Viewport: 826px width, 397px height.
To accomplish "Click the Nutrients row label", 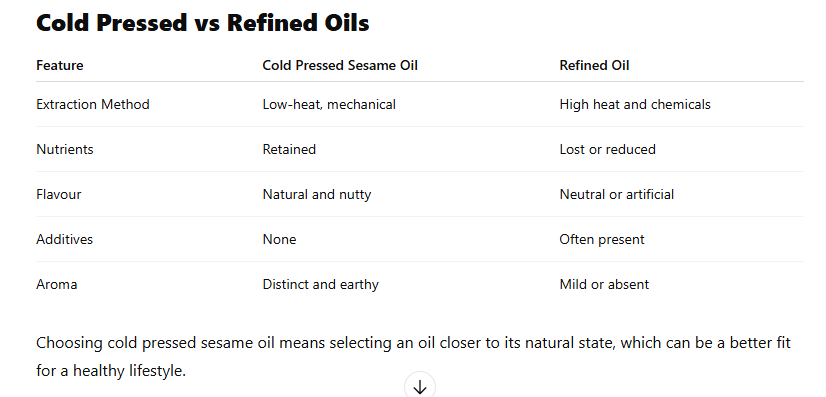I will tap(65, 149).
